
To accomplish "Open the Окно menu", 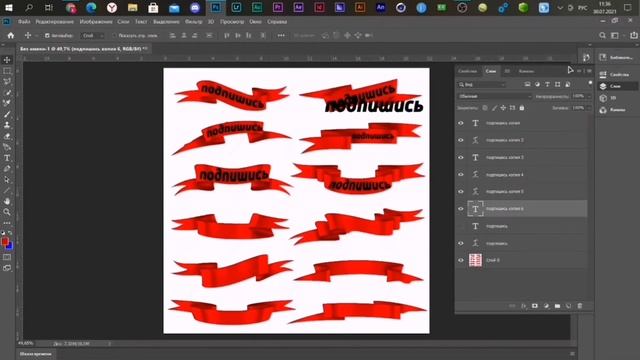I will tap(256, 22).
